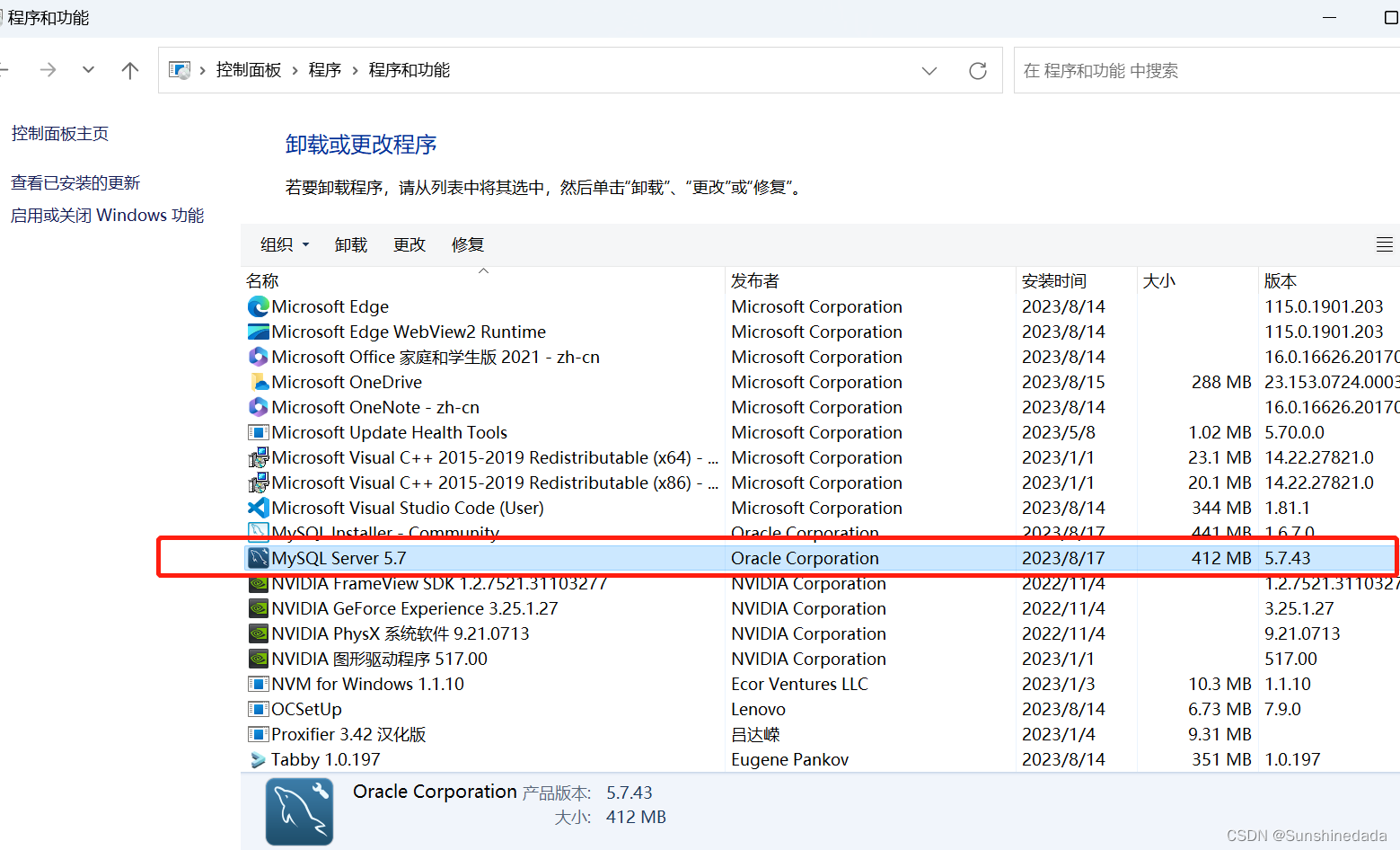The width and height of the screenshot is (1400, 850).
Task: Click the Microsoft Update Health Tools icon
Action: 259,432
